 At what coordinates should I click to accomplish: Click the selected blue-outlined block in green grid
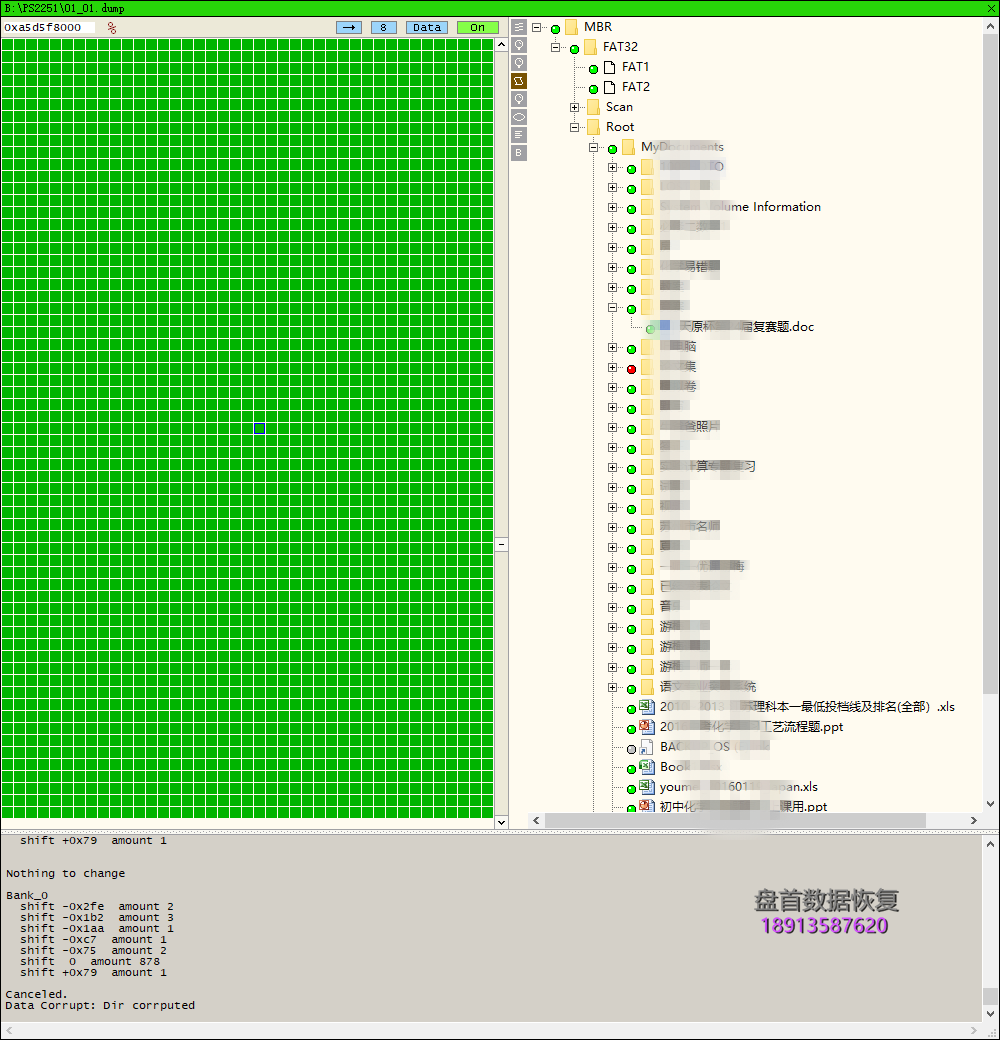click(x=260, y=428)
